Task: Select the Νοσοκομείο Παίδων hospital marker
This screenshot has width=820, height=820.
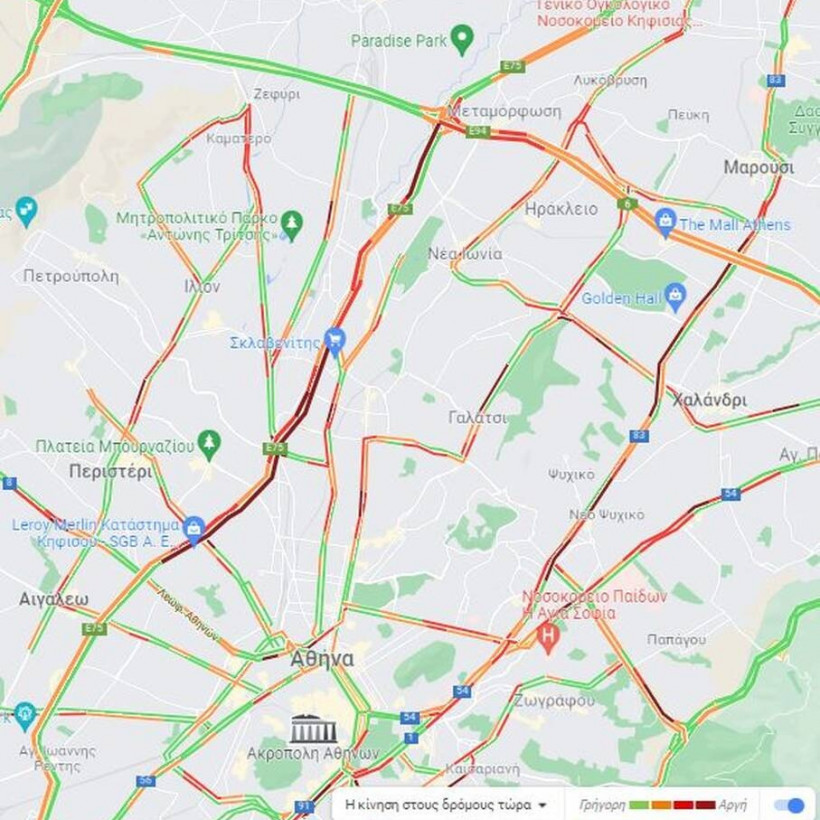Action: click(x=547, y=638)
